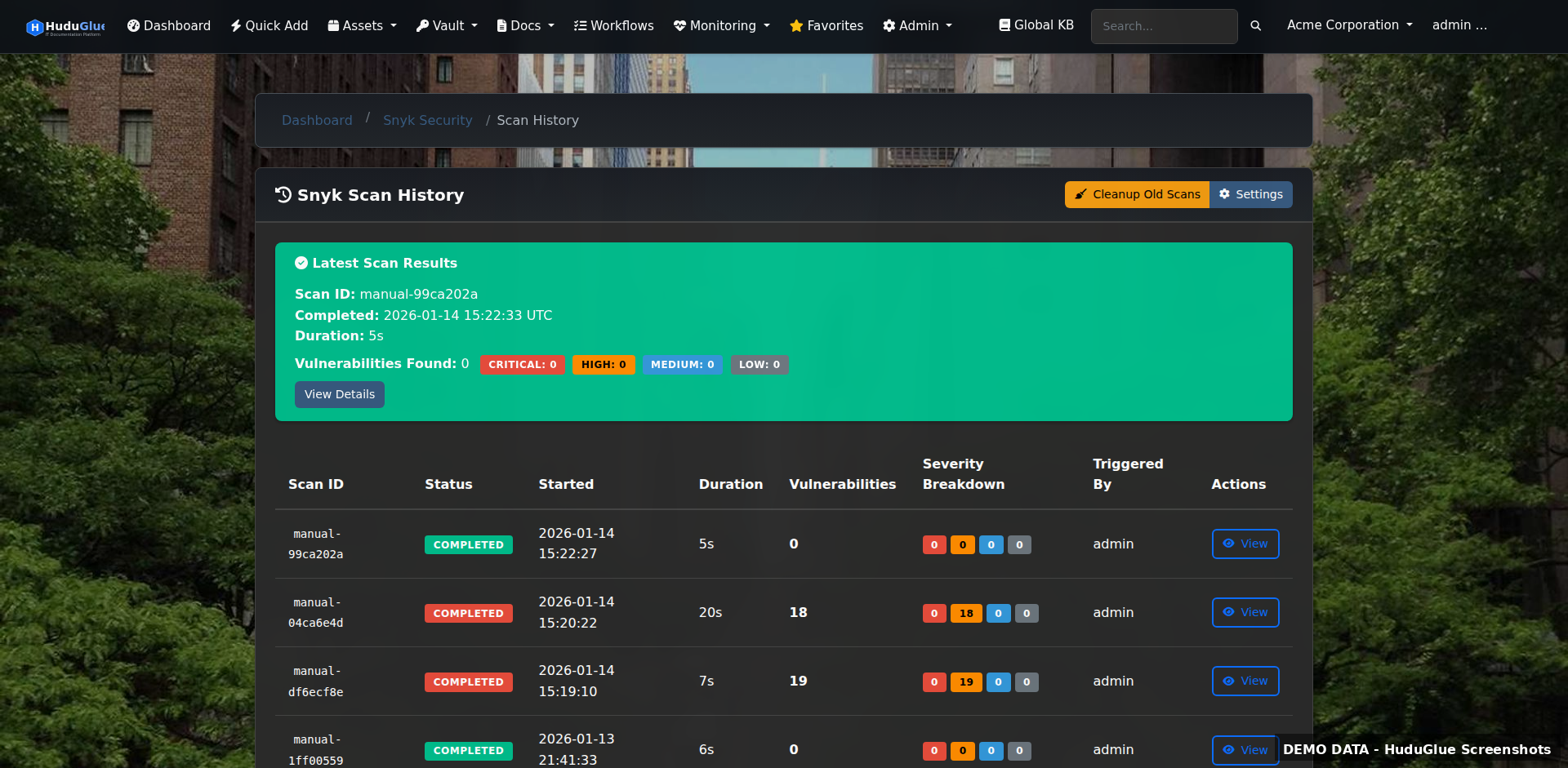The image size is (1568, 768).
Task: Go to Dashboard via breadcrumb
Action: (317, 121)
